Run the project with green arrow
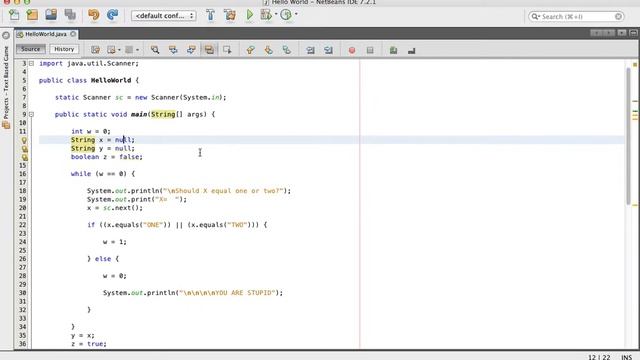The width and height of the screenshot is (640, 360). click(x=249, y=15)
